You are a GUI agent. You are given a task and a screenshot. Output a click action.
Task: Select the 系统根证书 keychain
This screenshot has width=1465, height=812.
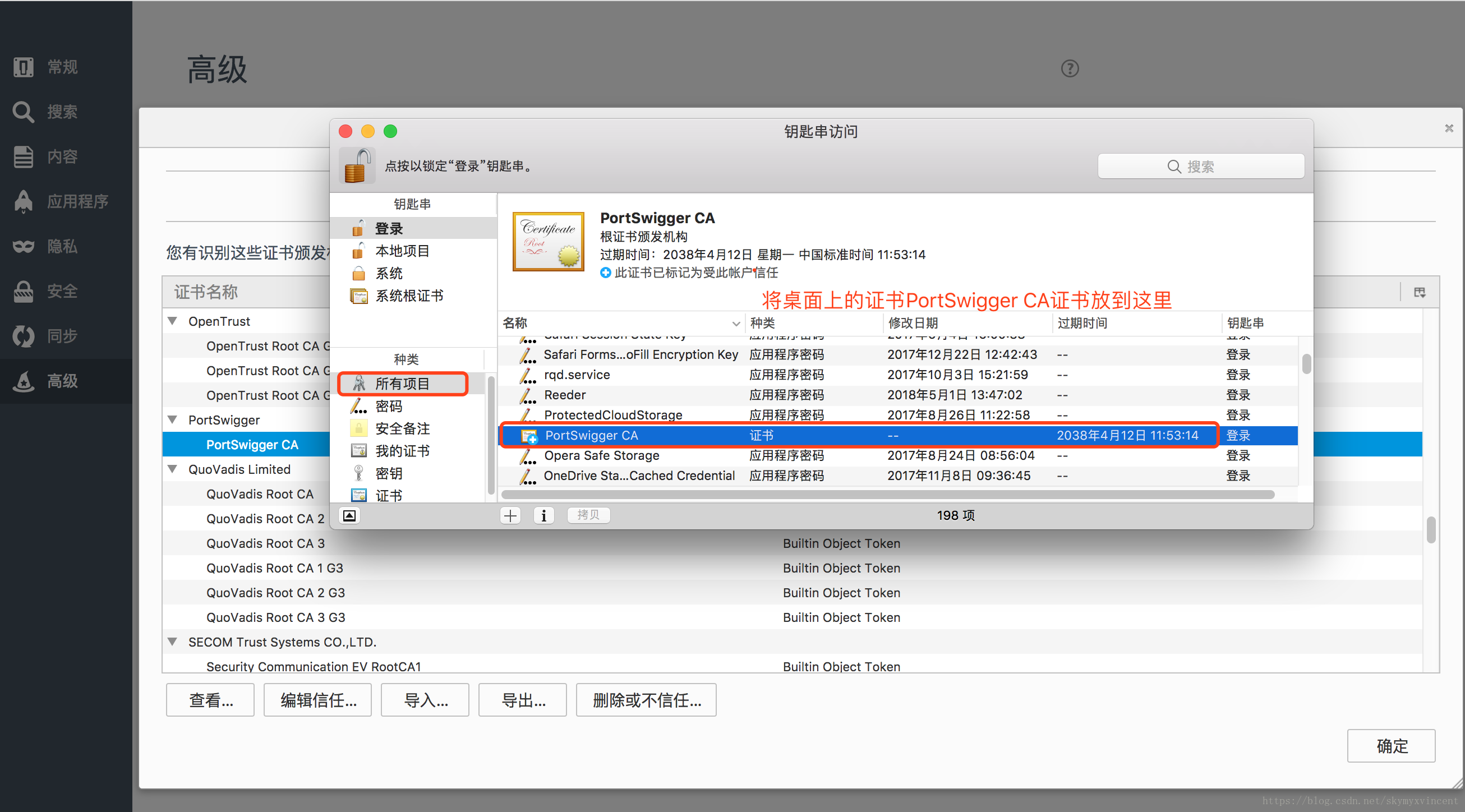[x=413, y=296]
